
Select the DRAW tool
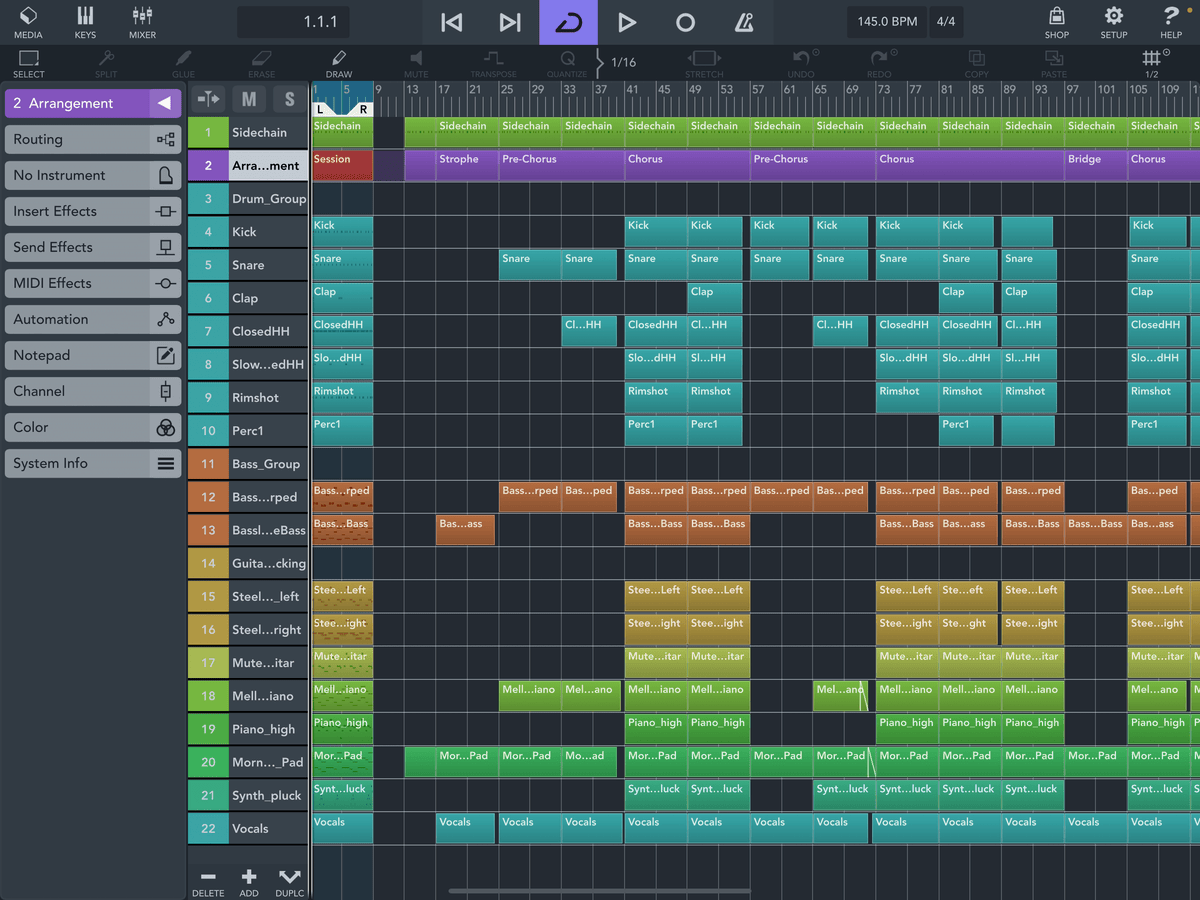coord(338,62)
